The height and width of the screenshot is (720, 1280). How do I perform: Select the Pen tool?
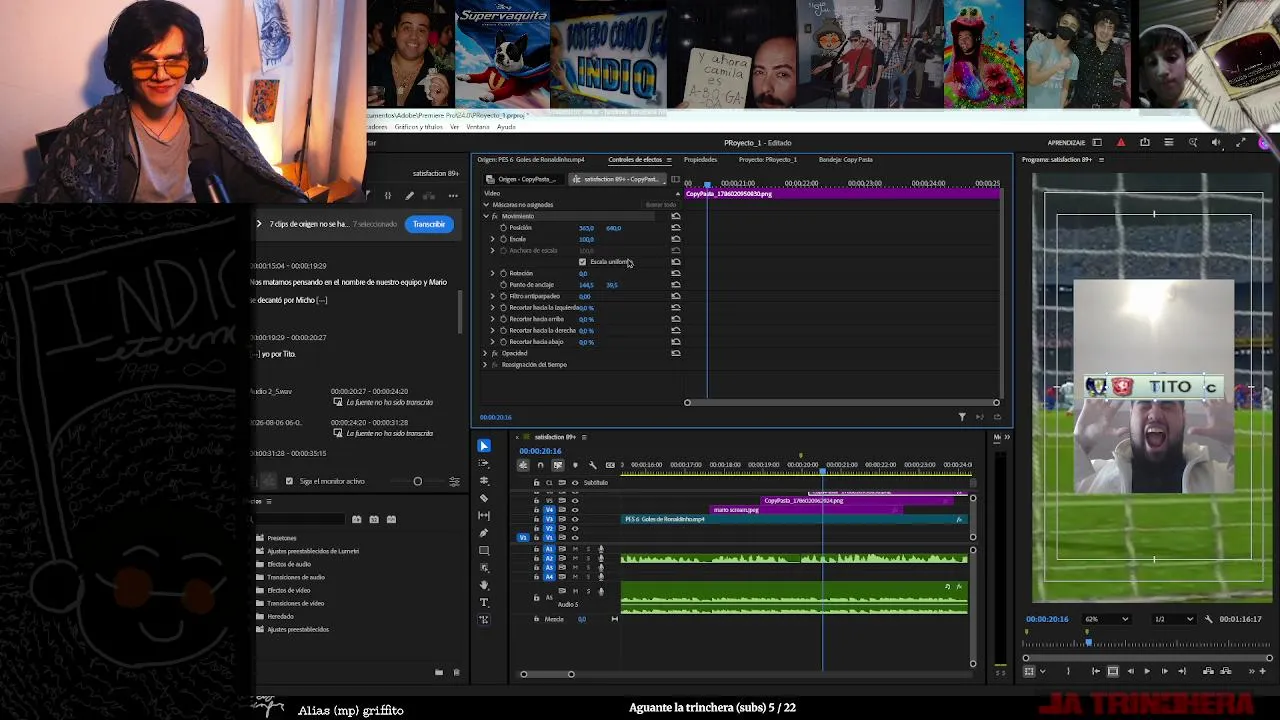point(484,533)
